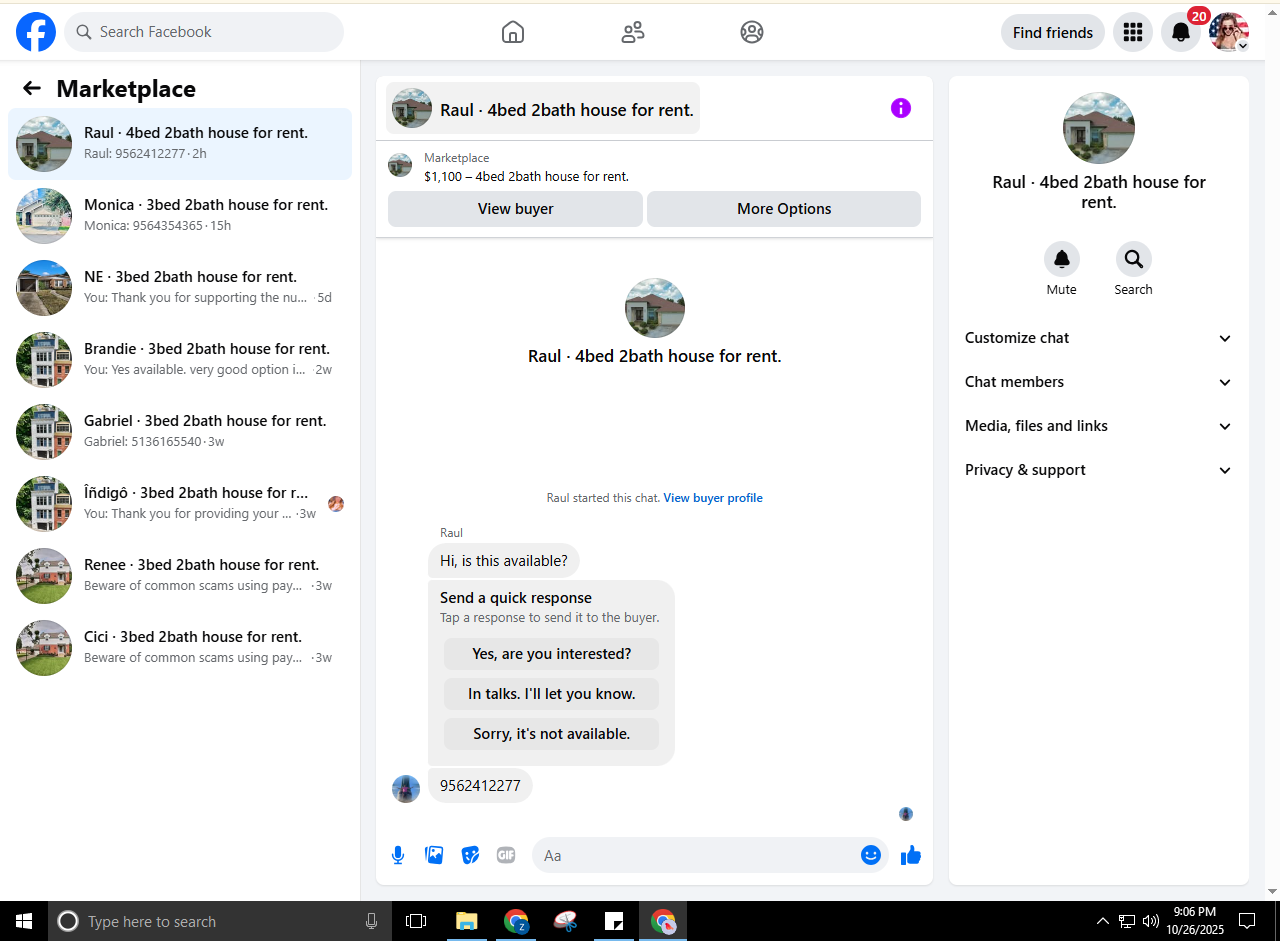Viewport: 1280px width, 941px height.
Task: Click the chat header Raul listing title
Action: (543, 108)
